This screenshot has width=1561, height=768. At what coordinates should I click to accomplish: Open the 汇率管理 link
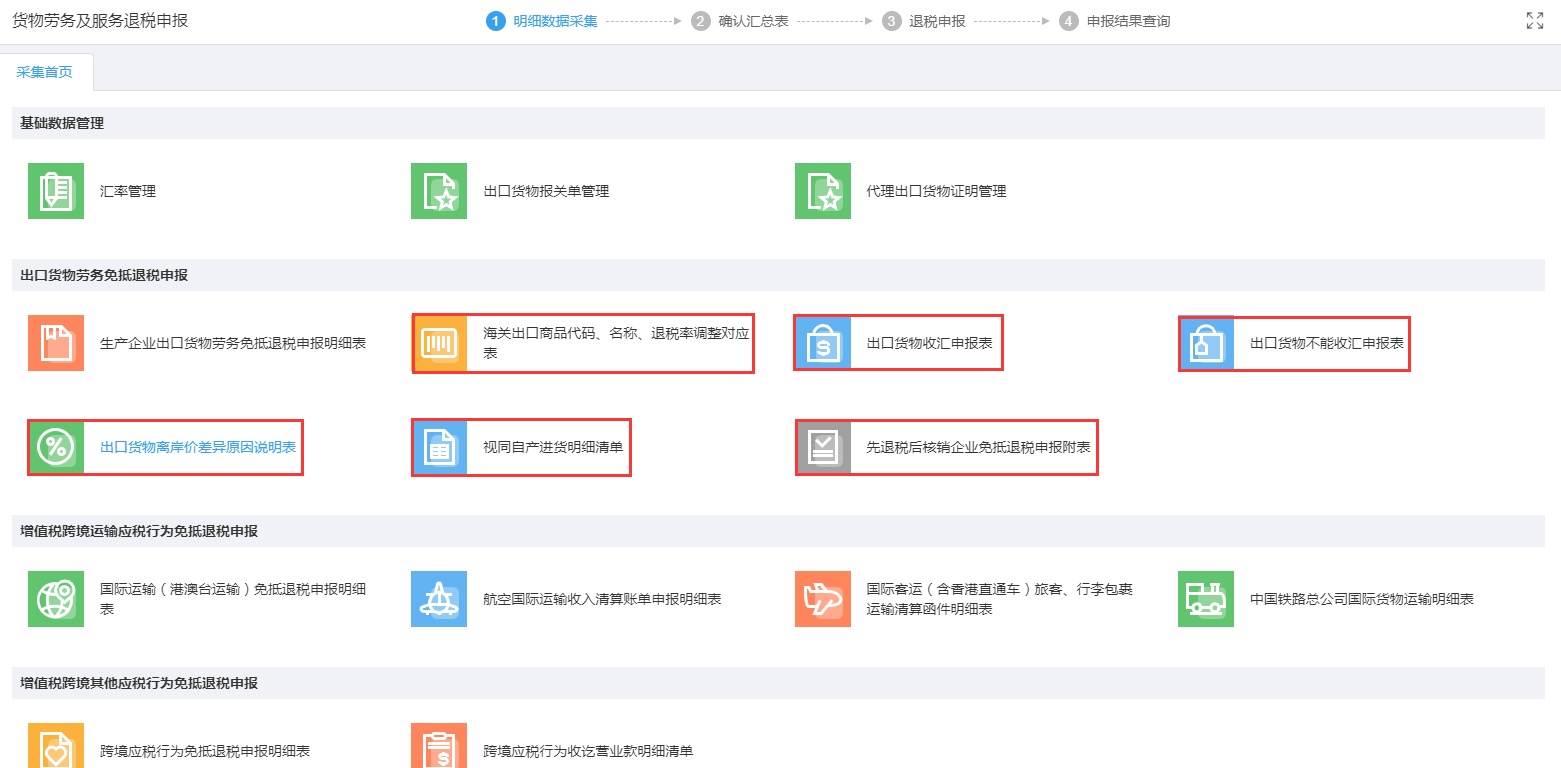[x=128, y=191]
